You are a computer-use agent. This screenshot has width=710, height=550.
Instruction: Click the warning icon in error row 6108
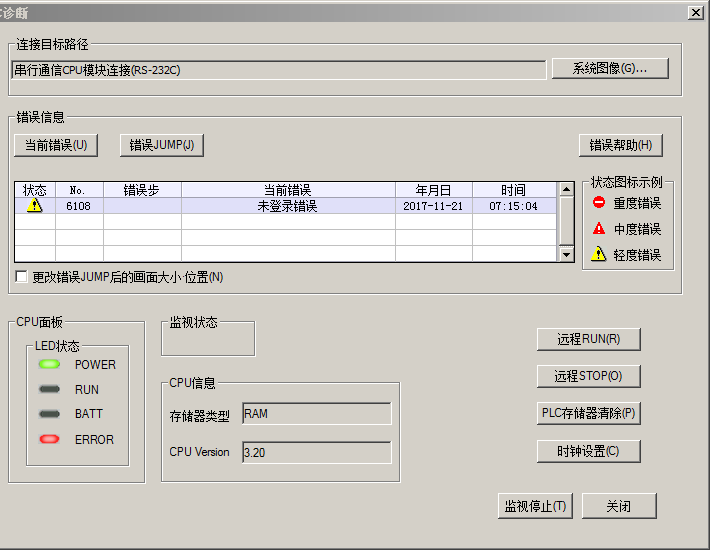(35, 206)
